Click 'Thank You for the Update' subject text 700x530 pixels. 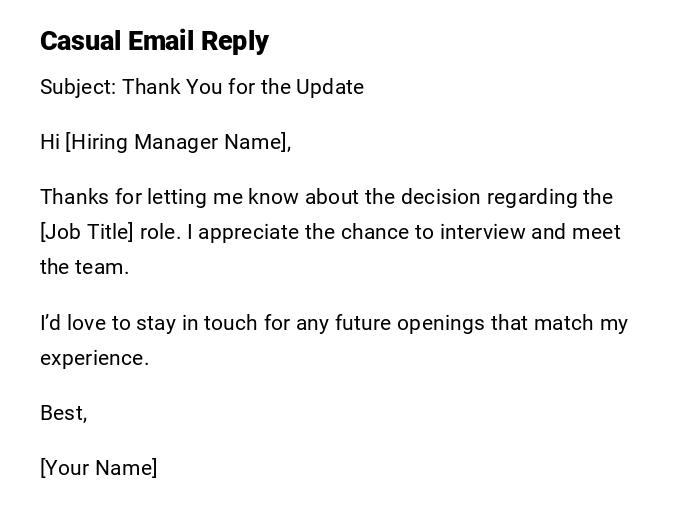pos(243,87)
